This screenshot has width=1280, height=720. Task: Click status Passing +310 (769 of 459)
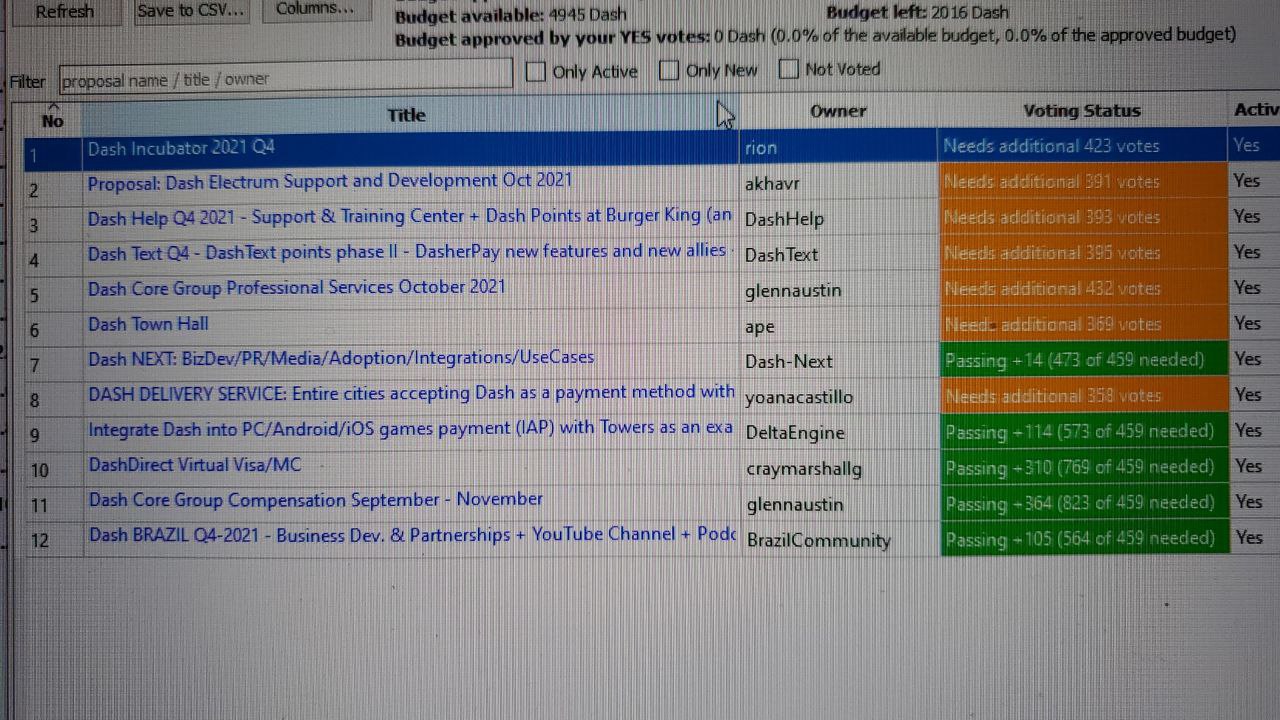[1084, 467]
